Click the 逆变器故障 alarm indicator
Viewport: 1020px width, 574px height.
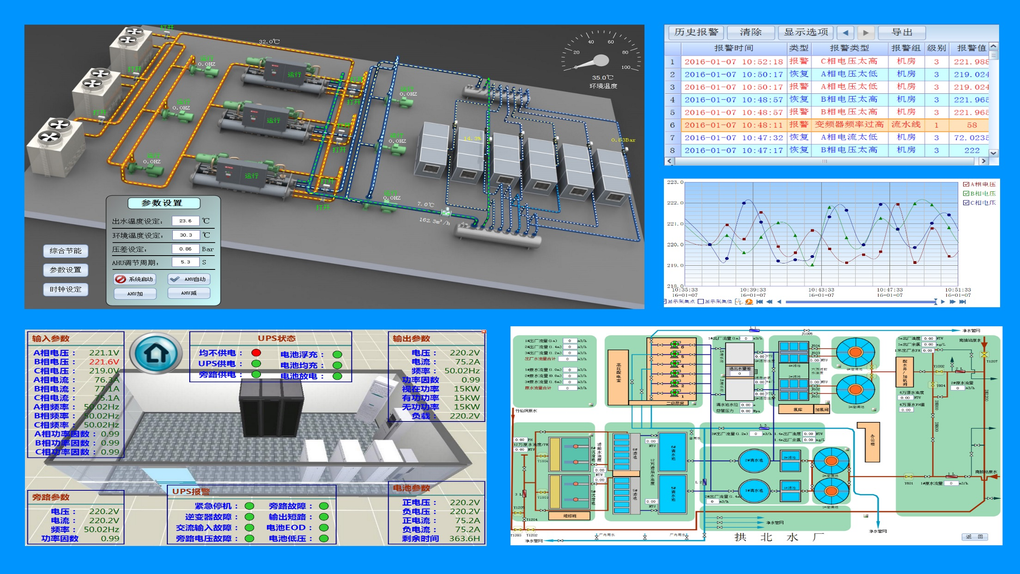249,517
